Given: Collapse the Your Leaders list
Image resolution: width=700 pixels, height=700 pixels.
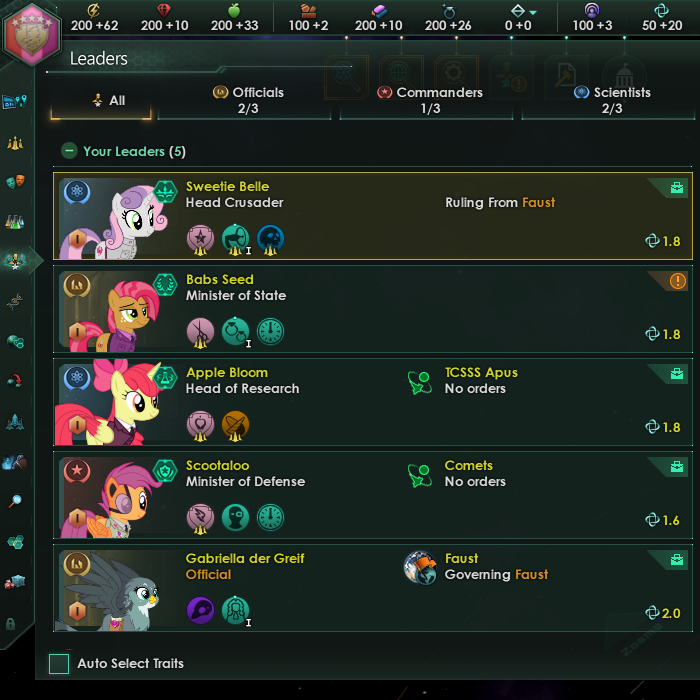Looking at the screenshot, I should pos(69,151).
